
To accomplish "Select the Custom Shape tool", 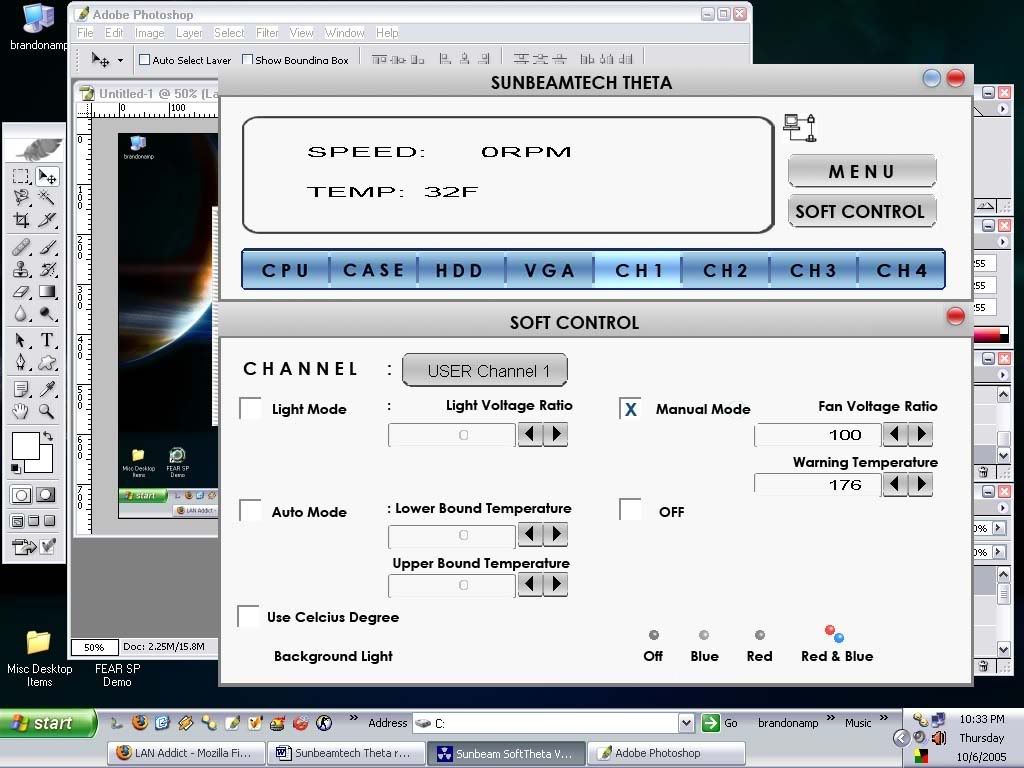I will (47, 362).
